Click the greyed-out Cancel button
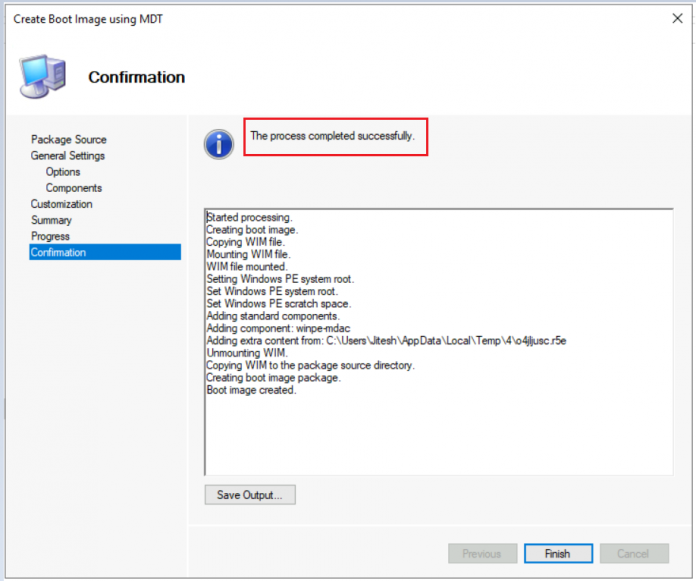The width and height of the screenshot is (696, 581). tap(632, 554)
